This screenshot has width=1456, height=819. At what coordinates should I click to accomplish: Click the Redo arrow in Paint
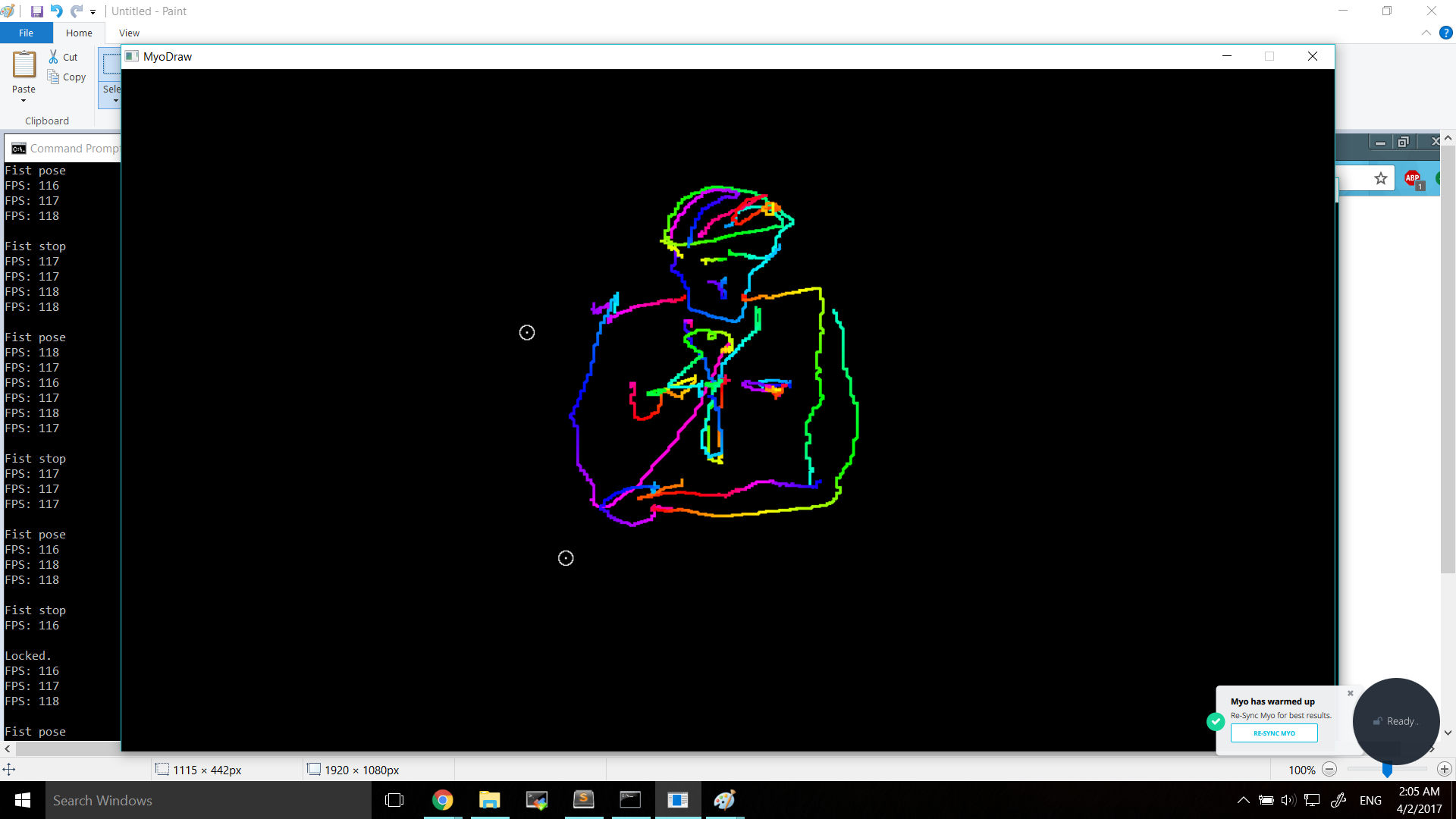pyautogui.click(x=77, y=11)
